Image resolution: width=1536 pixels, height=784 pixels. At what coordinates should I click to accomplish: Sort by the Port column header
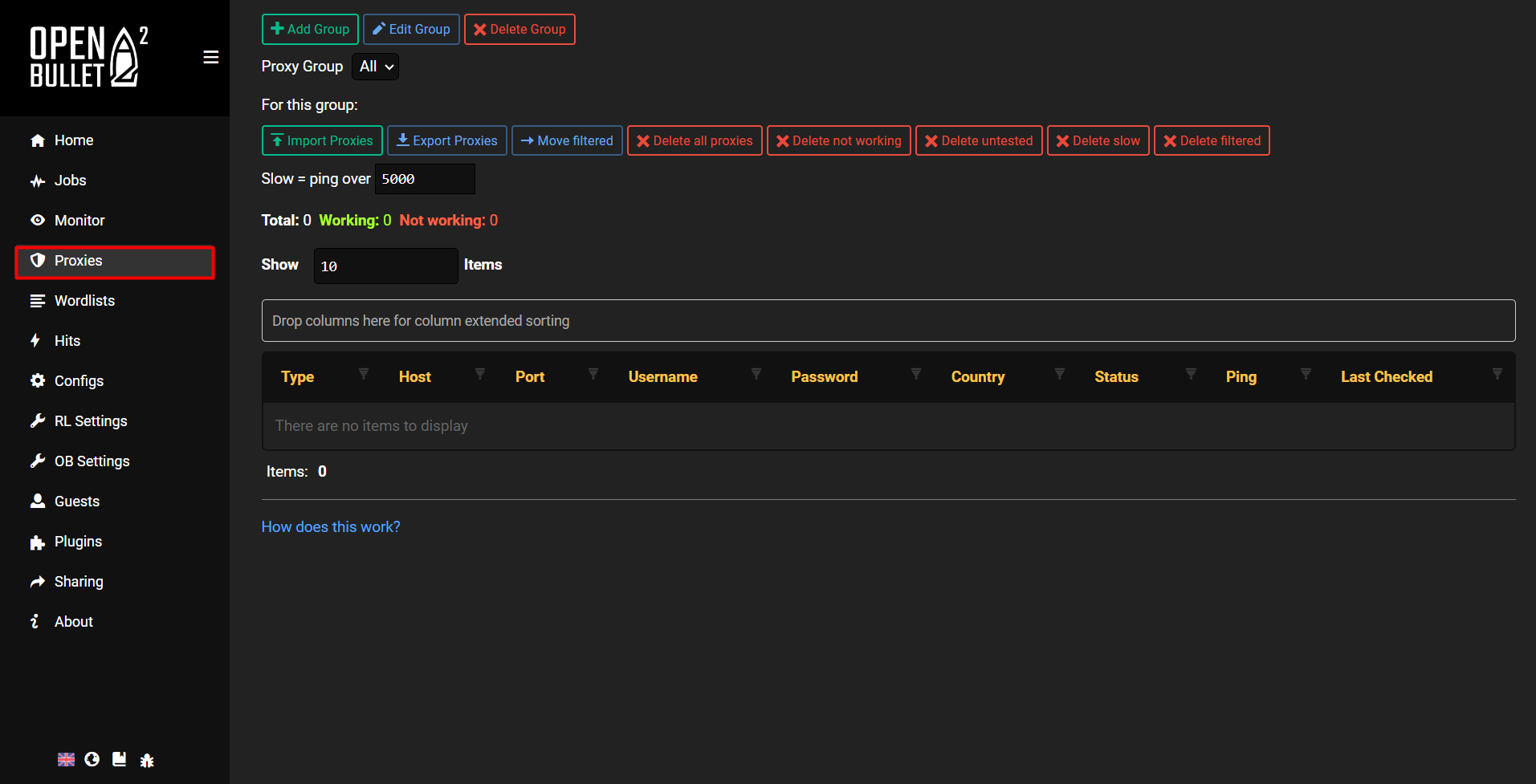tap(530, 377)
